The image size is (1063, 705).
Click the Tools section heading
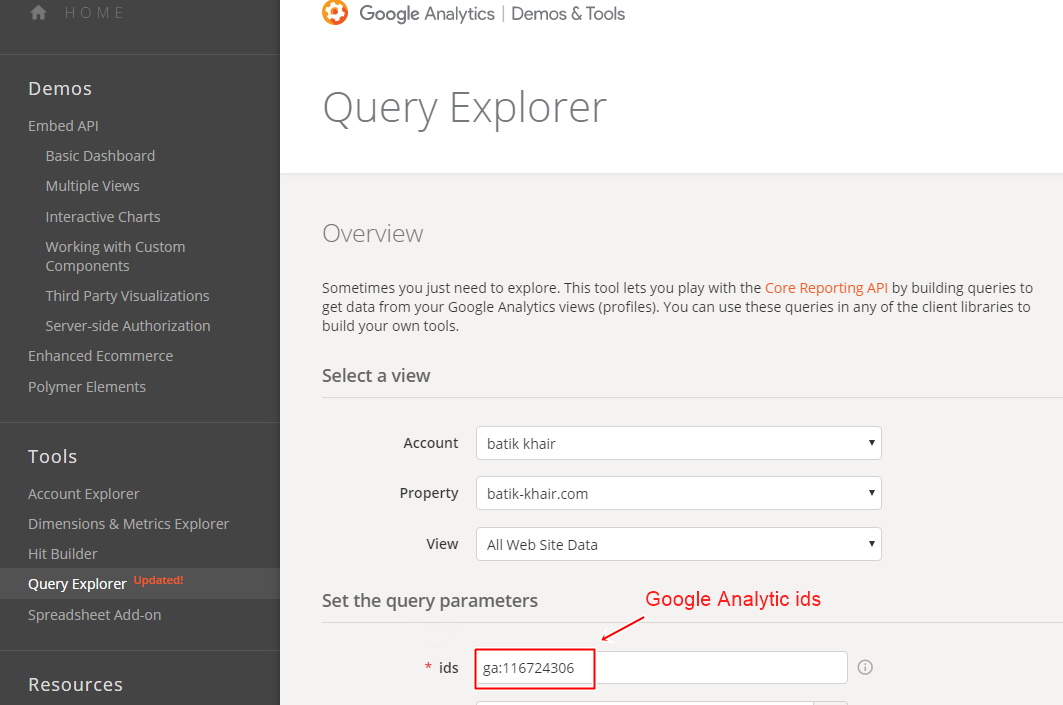[52, 456]
